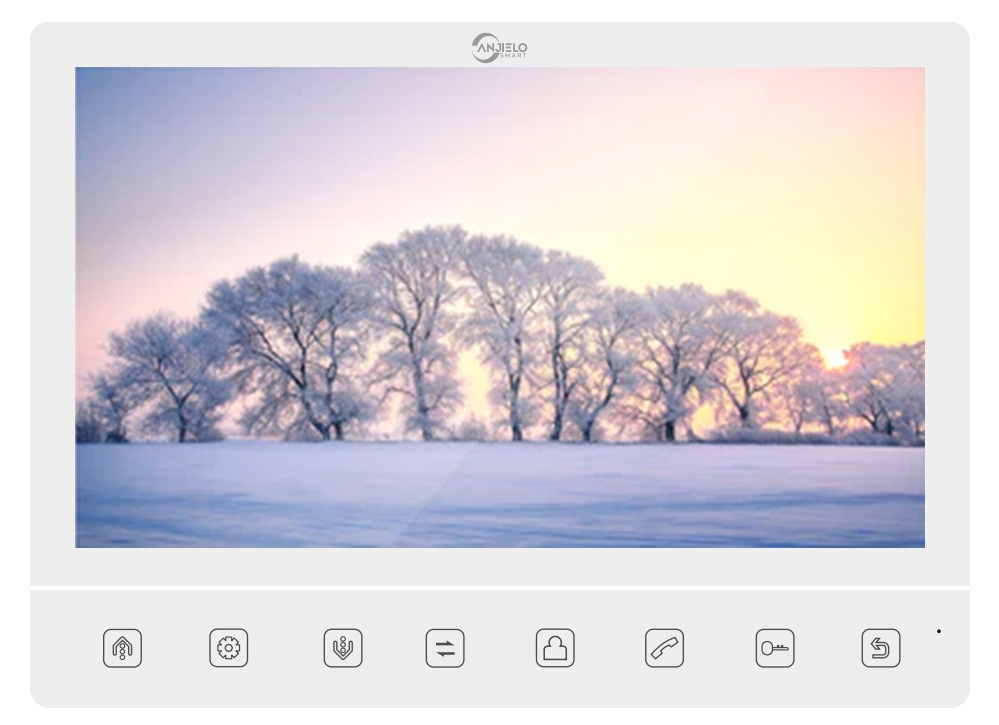999x725 pixels.
Task: Click the small microphone hole dot
Action: [938, 631]
